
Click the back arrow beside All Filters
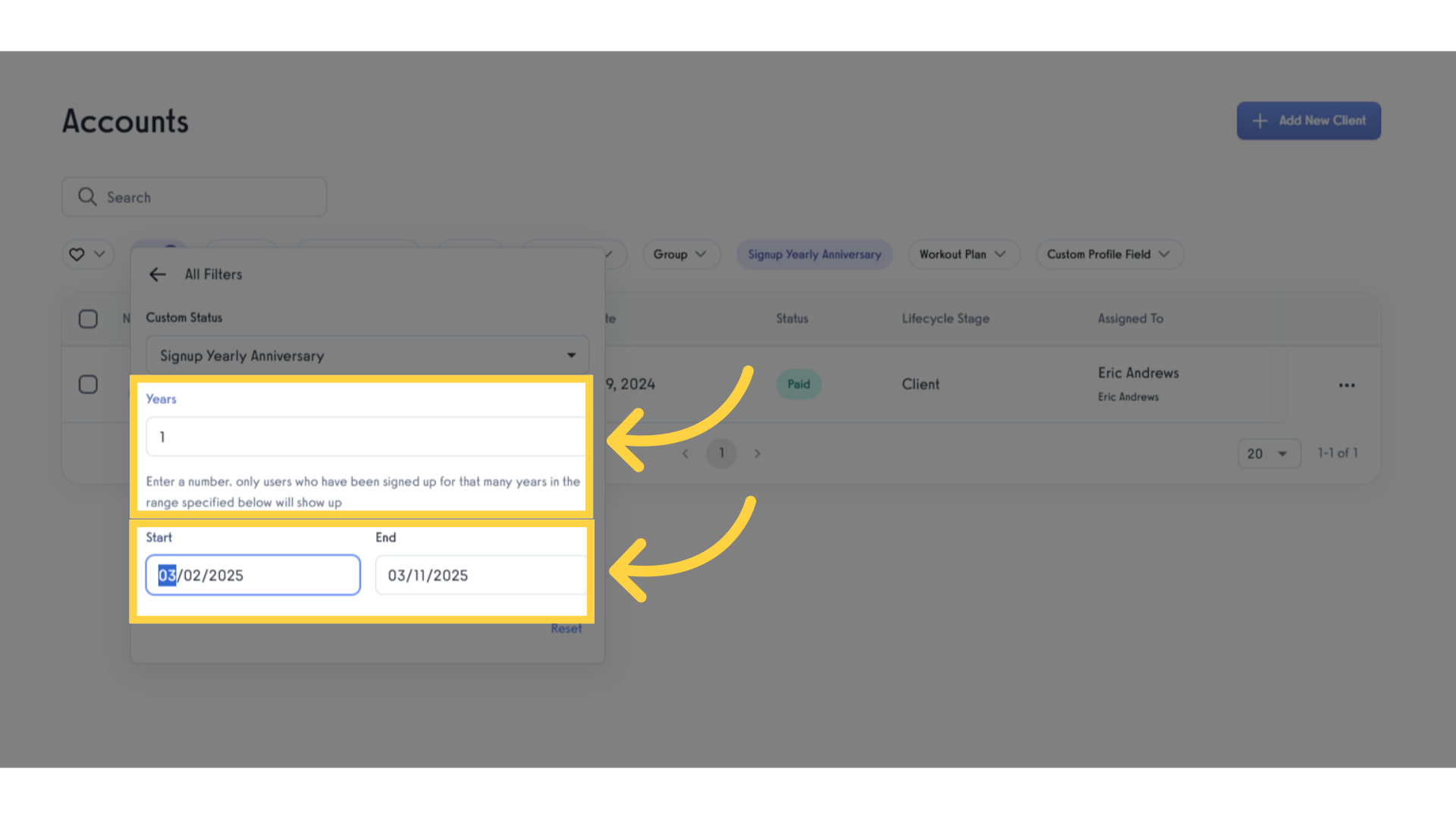(157, 275)
